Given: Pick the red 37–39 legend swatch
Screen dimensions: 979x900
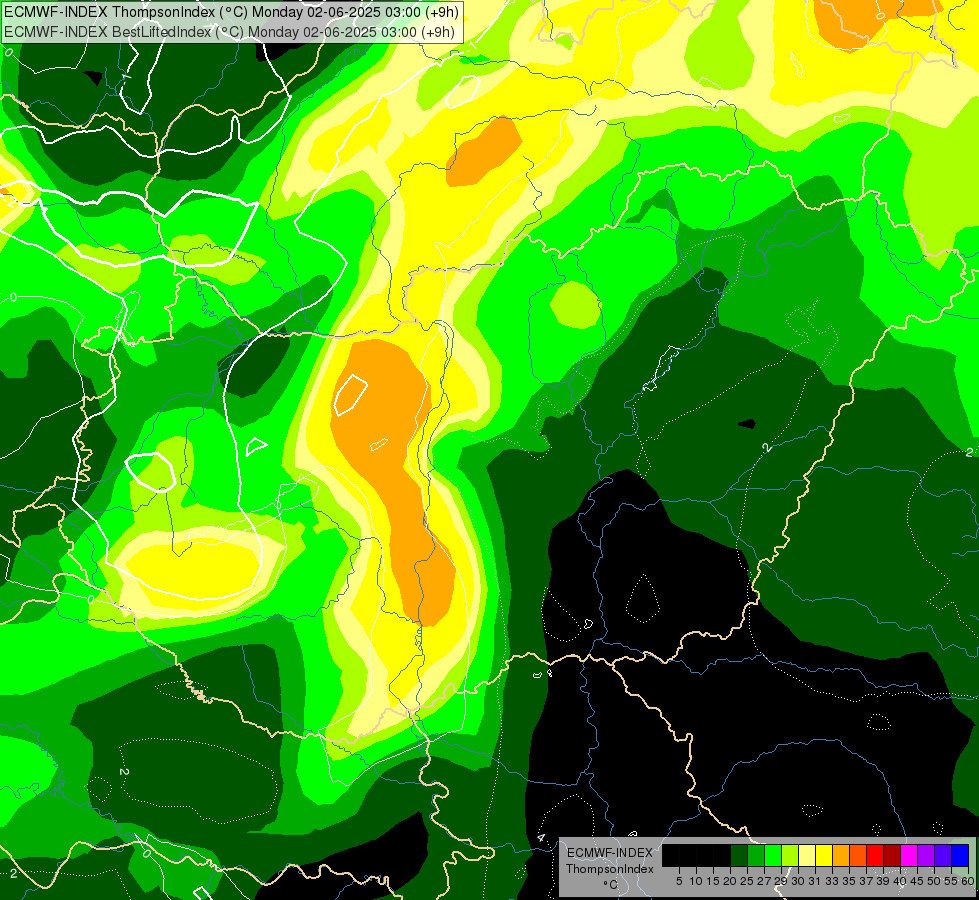Looking at the screenshot, I should [x=875, y=855].
